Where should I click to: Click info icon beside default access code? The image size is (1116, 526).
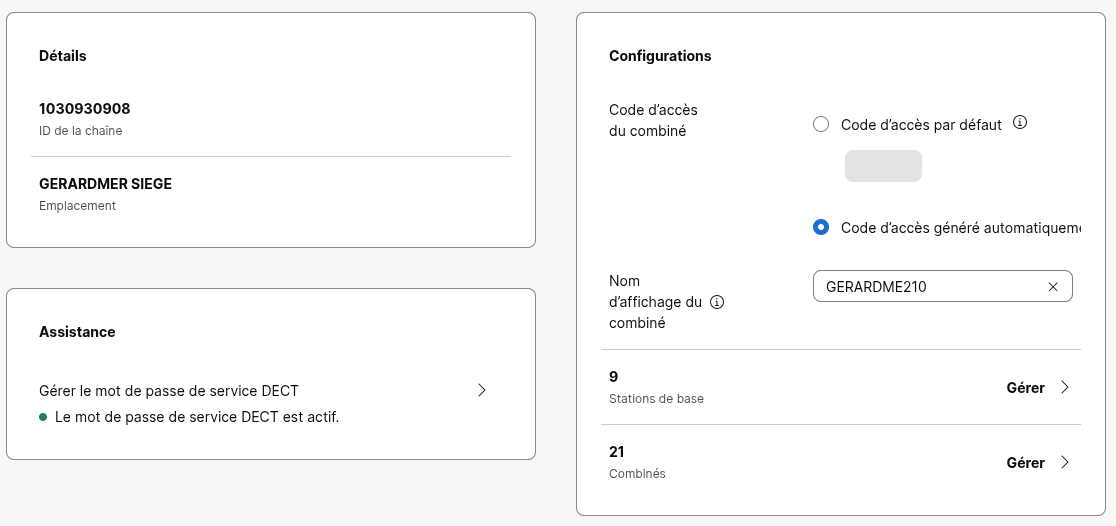1021,123
